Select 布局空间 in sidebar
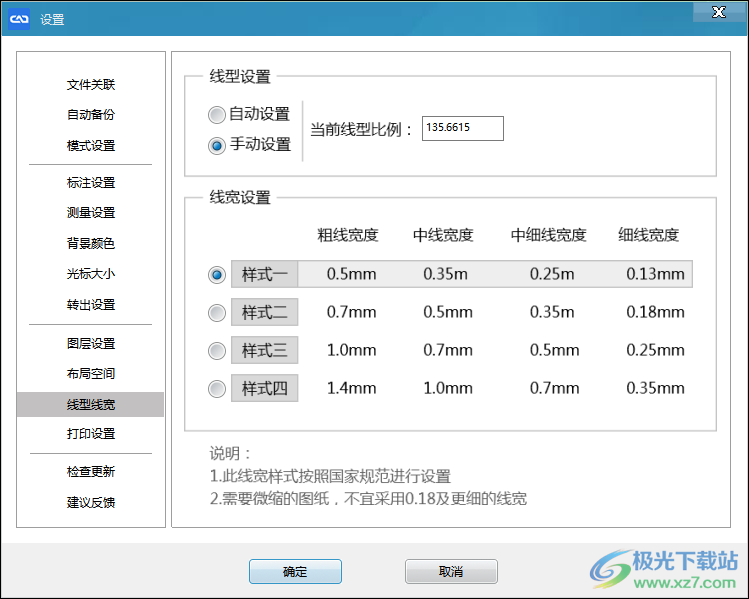 coord(91,374)
